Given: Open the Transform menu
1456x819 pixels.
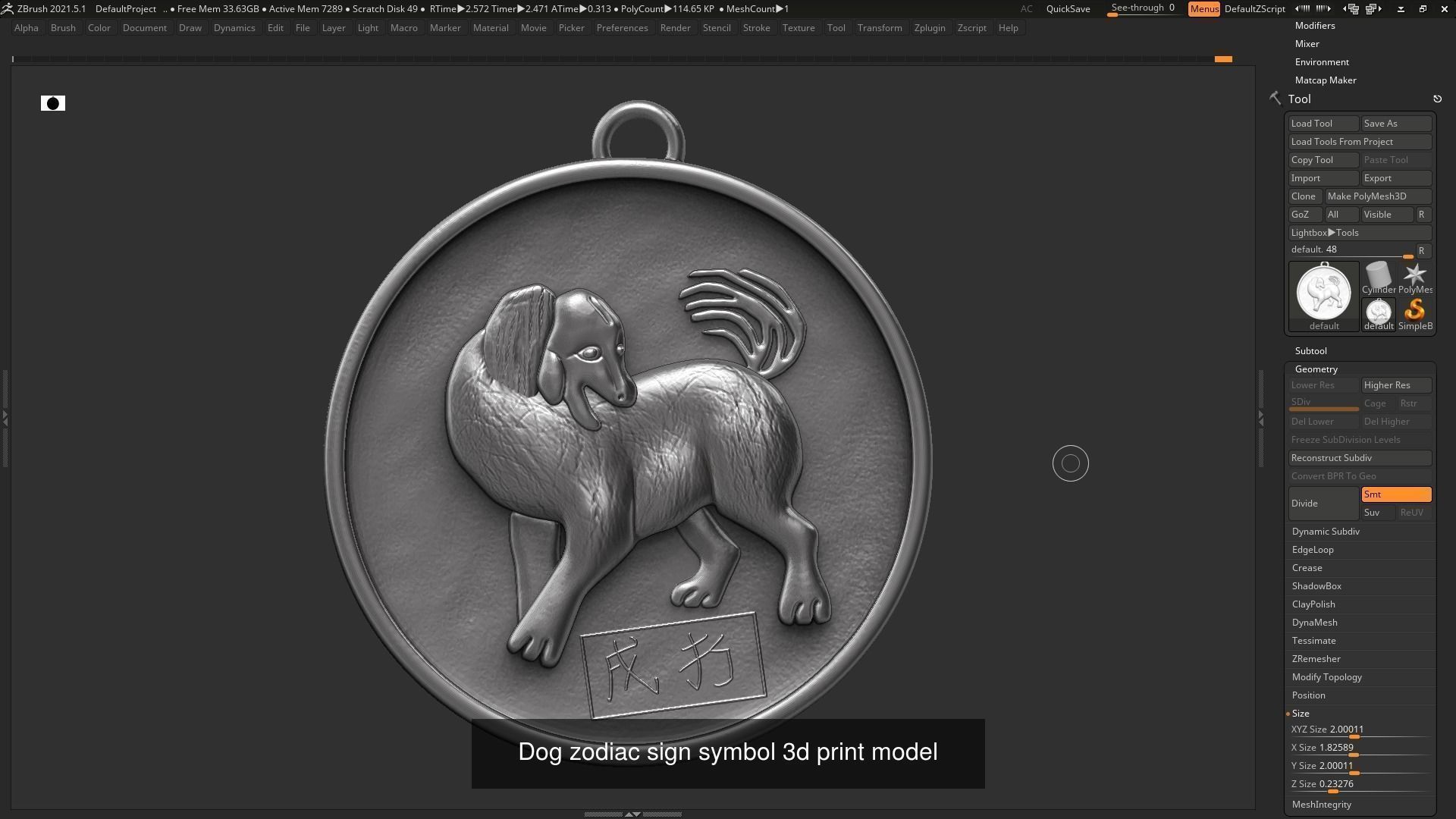Looking at the screenshot, I should (880, 28).
